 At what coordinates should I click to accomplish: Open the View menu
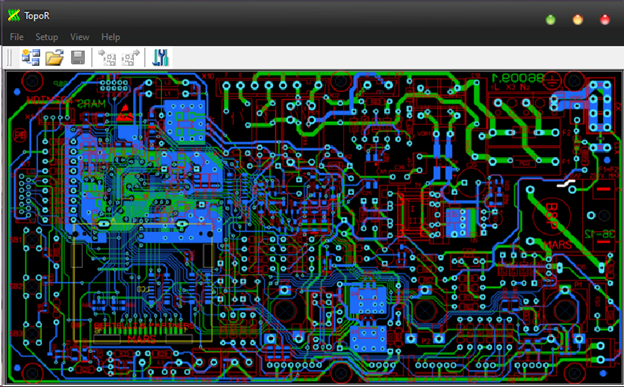(x=80, y=37)
